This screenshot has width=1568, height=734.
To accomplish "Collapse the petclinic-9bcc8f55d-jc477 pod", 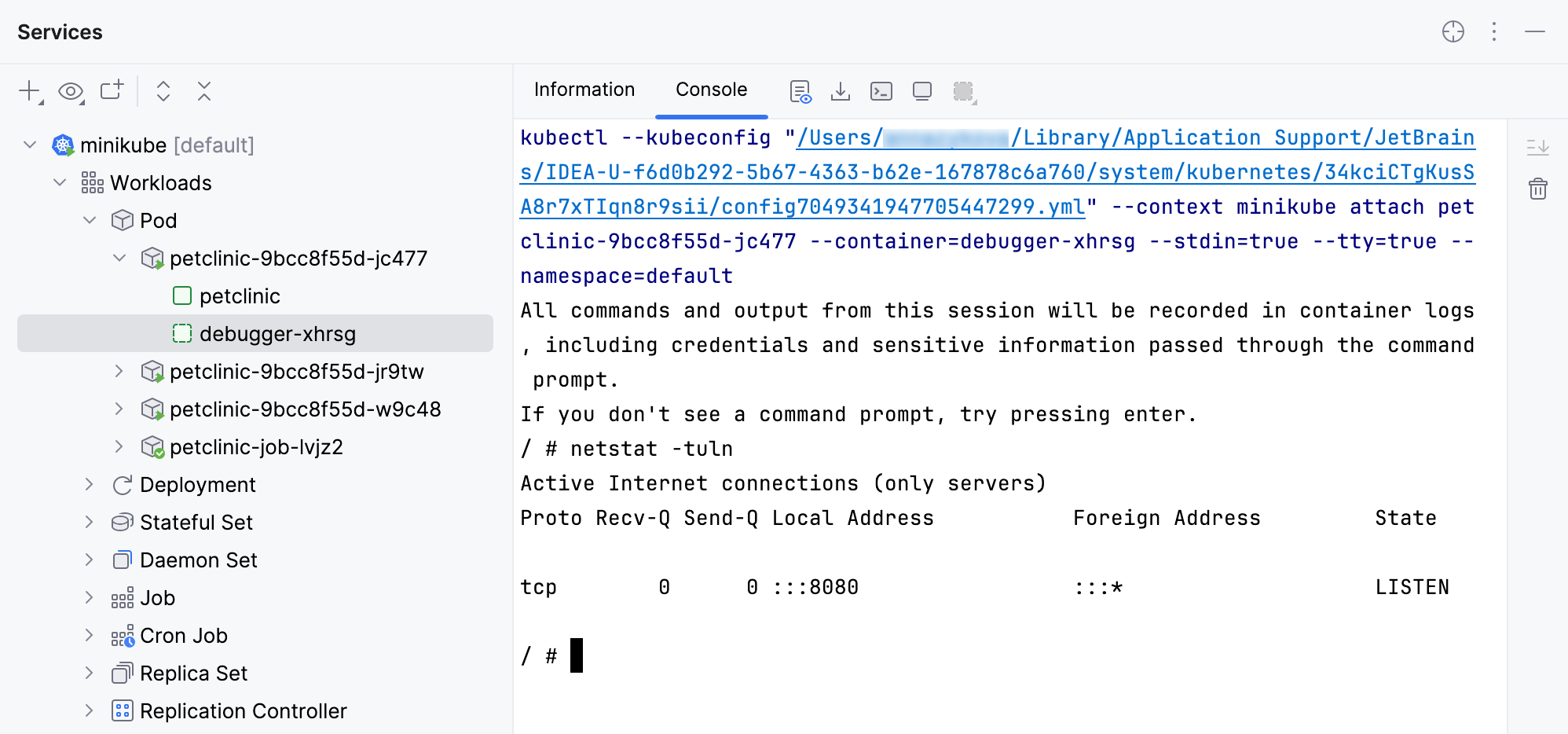I will tap(119, 258).
